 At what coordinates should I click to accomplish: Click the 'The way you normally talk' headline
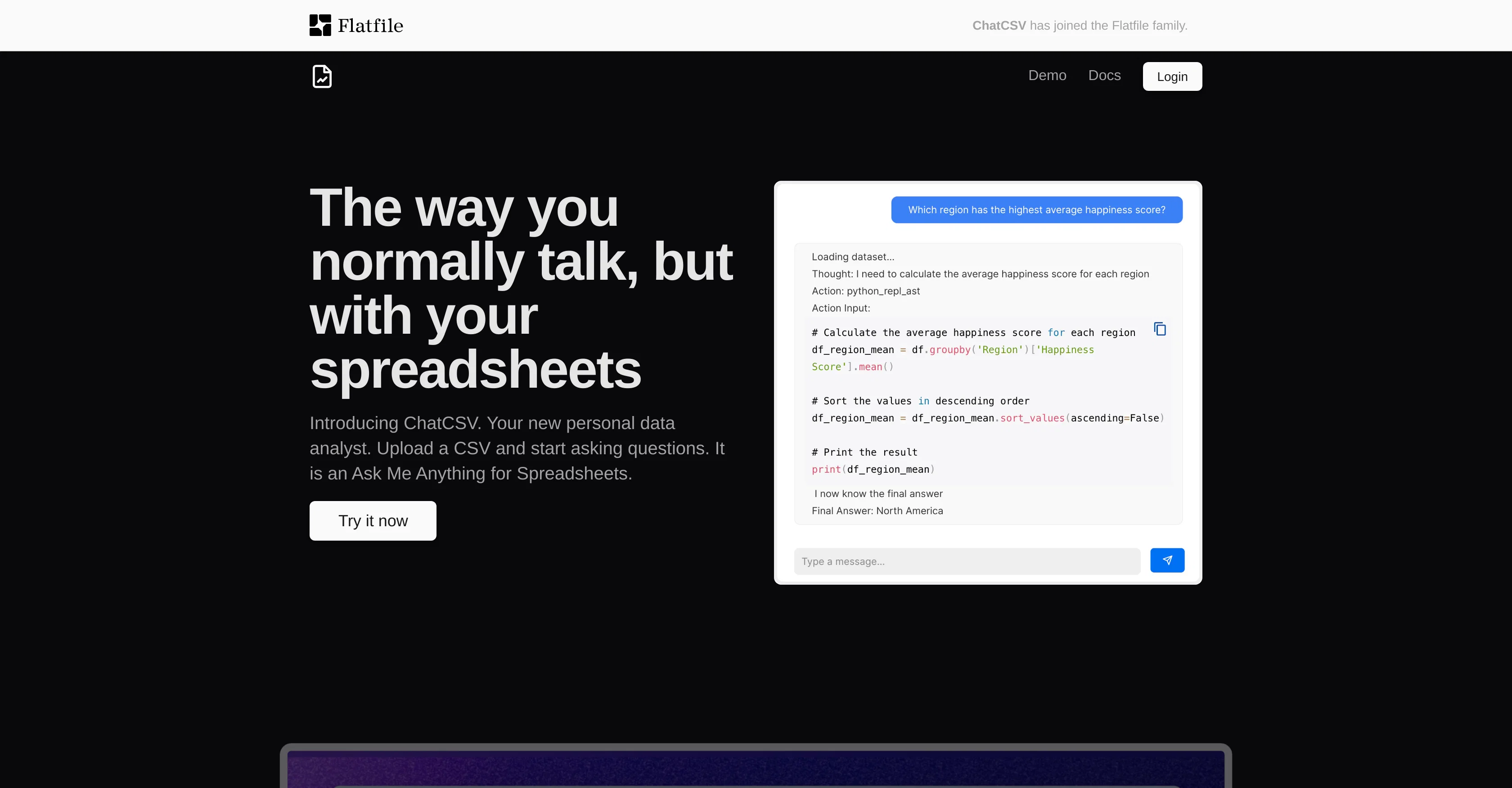pos(521,288)
